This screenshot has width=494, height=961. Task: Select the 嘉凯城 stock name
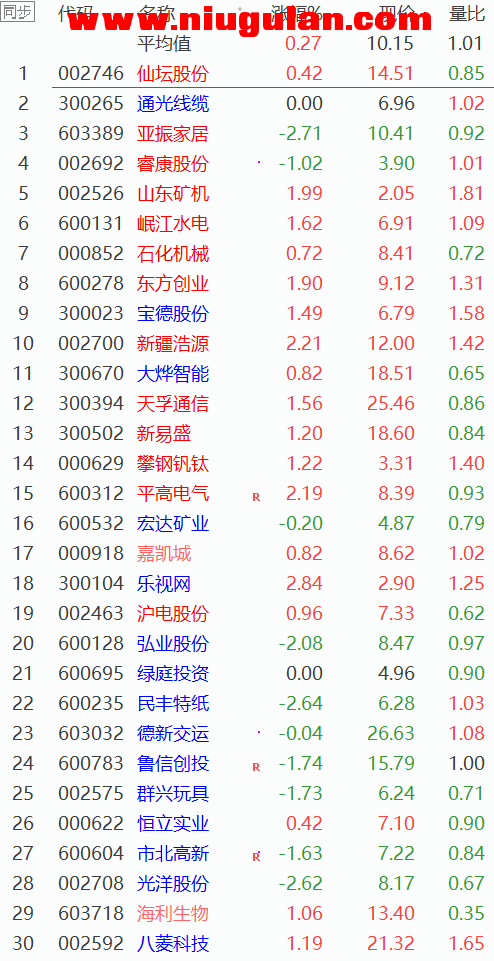click(x=164, y=554)
